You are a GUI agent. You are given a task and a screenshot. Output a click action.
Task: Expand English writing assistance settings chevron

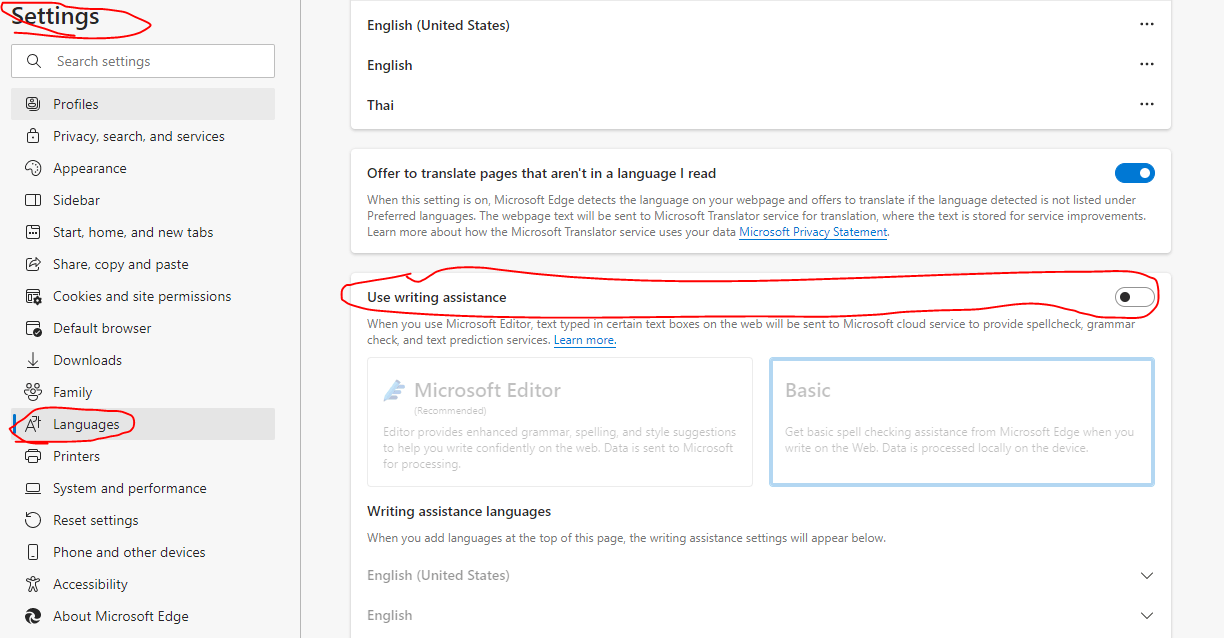[x=1147, y=616]
